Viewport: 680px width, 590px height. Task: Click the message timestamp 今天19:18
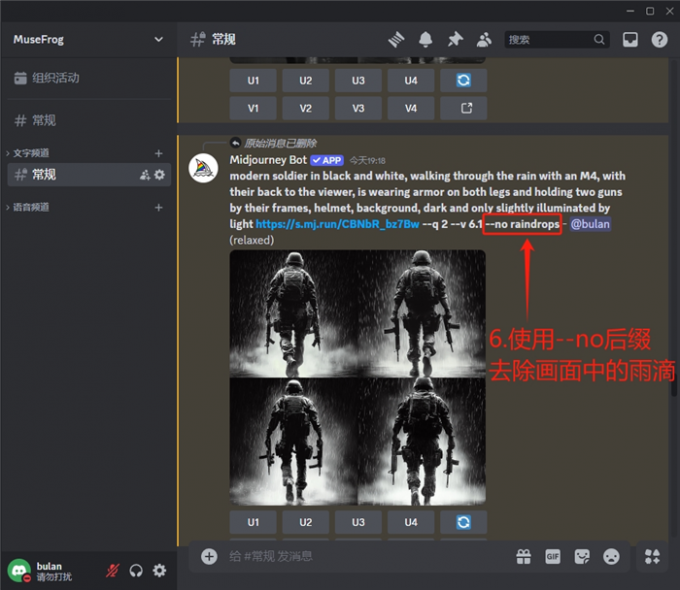367,161
